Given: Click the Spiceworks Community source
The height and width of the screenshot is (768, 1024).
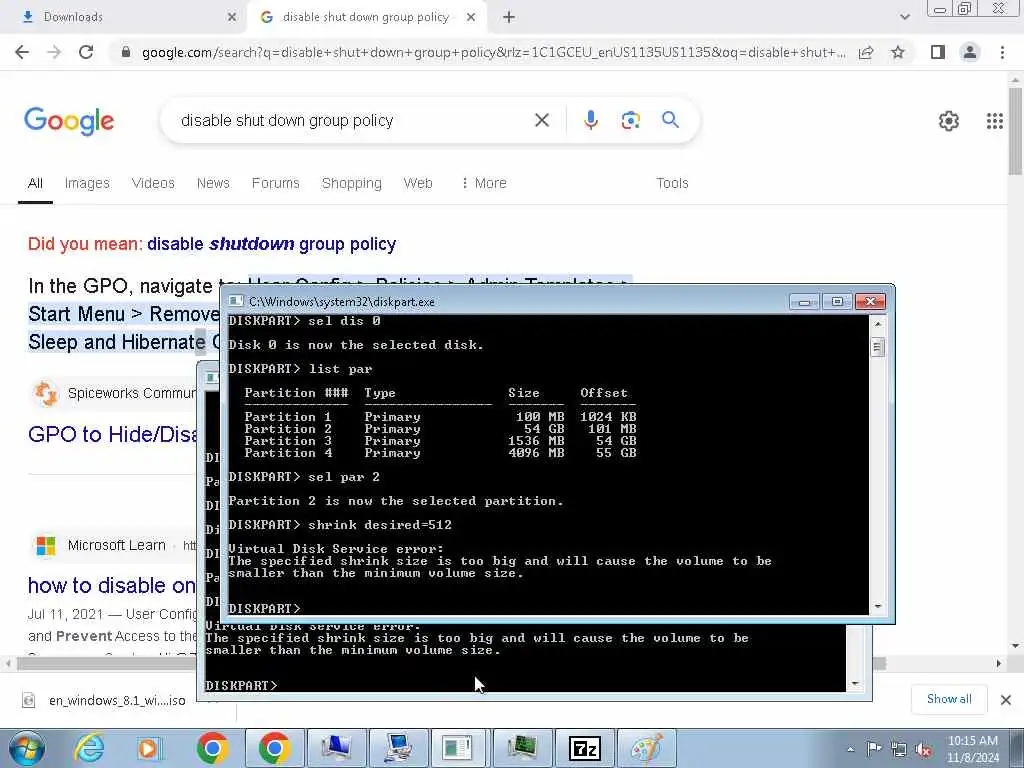Looking at the screenshot, I should [131, 393].
